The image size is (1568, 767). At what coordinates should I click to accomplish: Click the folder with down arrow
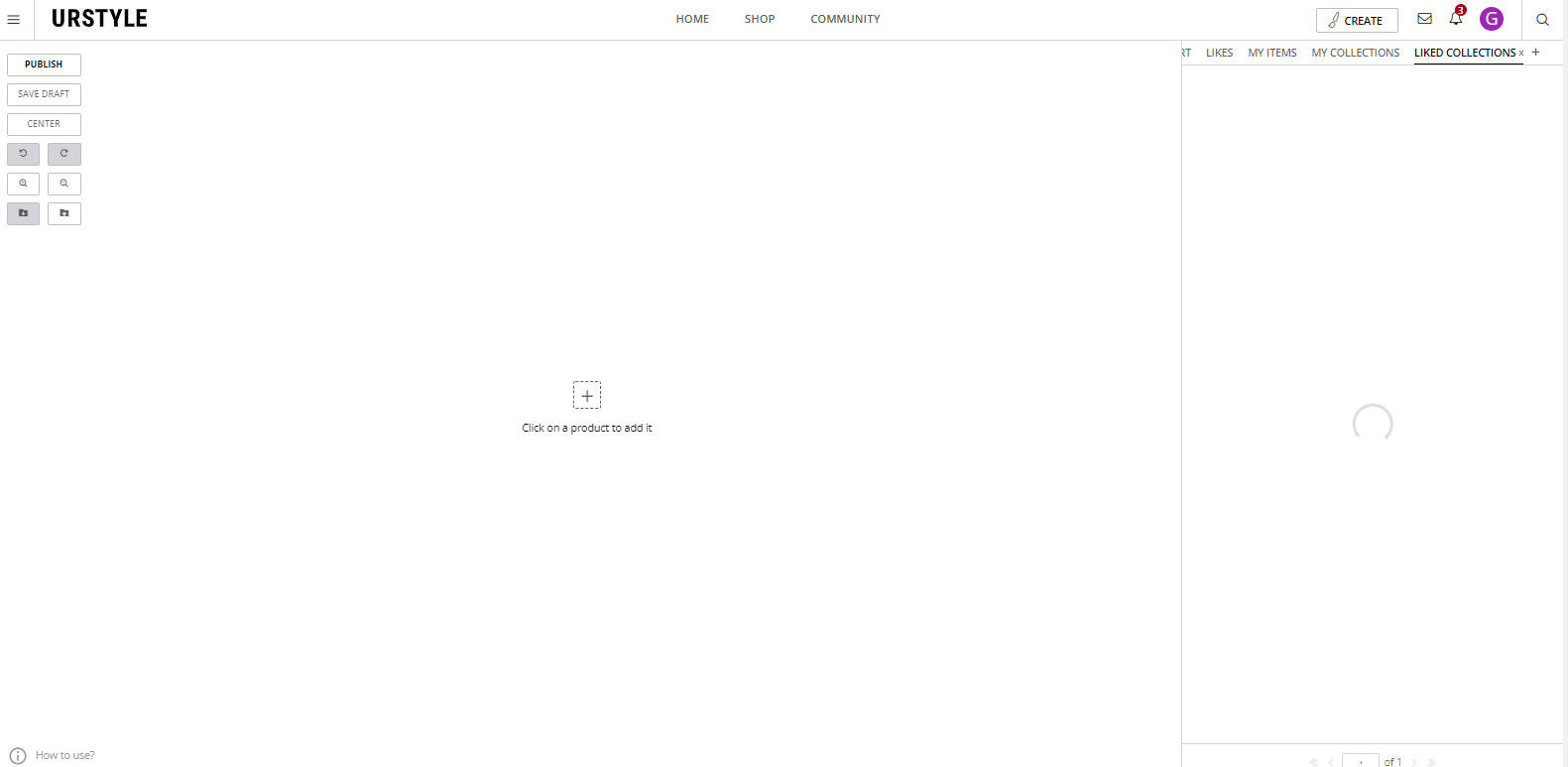coord(23,213)
